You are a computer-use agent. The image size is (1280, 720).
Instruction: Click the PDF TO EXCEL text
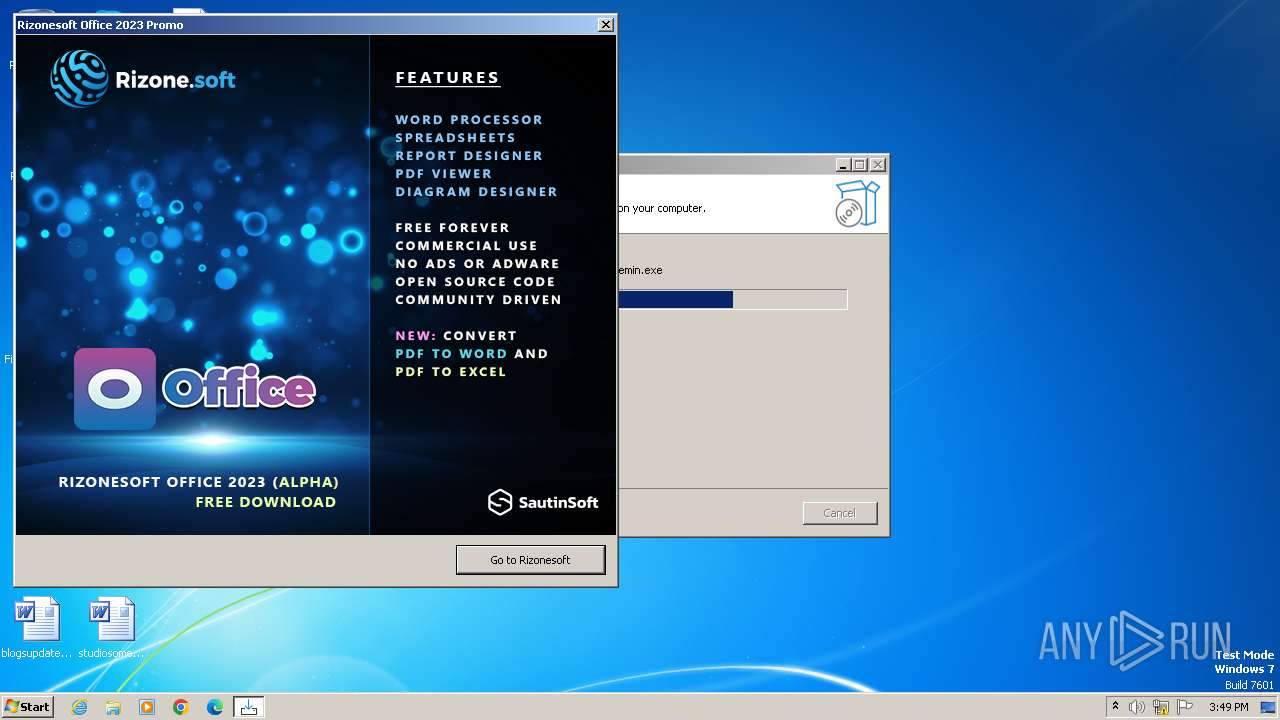click(x=451, y=371)
